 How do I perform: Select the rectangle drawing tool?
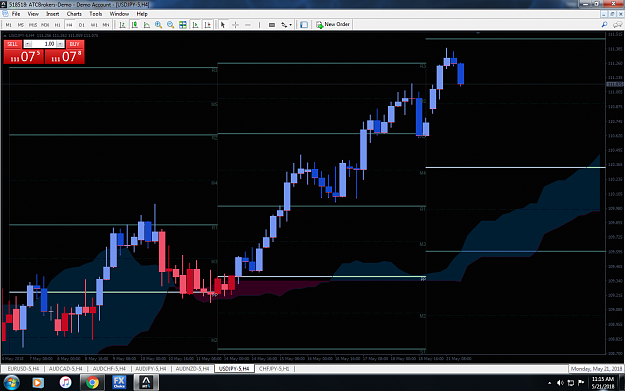pos(272,25)
